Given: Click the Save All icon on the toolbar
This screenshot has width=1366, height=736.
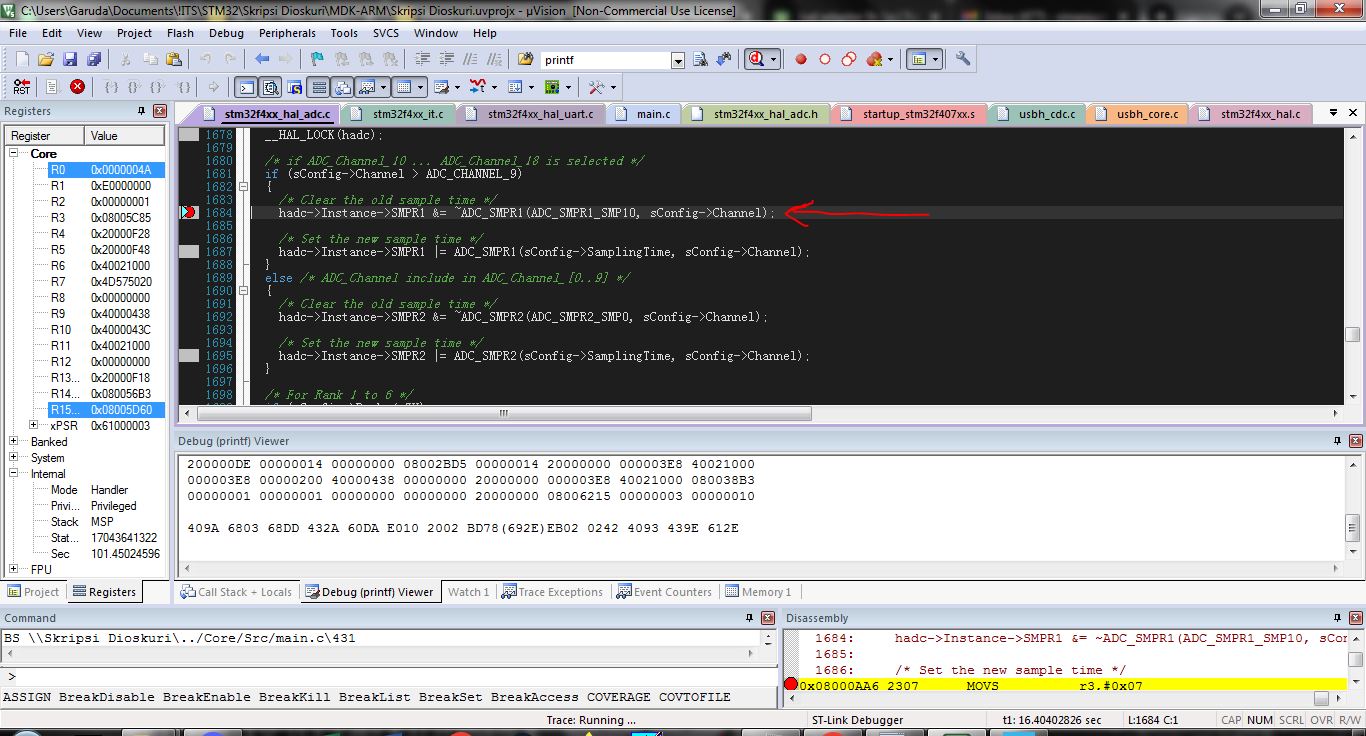Looking at the screenshot, I should click(94, 58).
